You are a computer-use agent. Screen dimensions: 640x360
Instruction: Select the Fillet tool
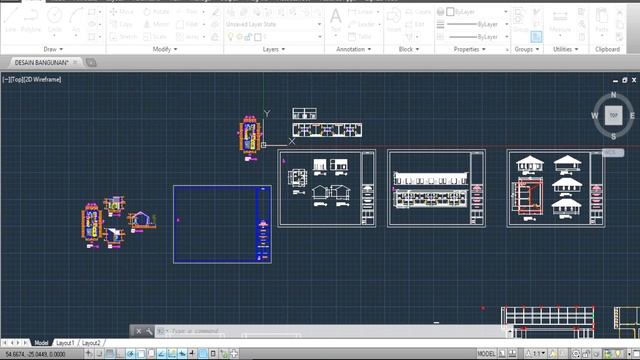point(187,24)
